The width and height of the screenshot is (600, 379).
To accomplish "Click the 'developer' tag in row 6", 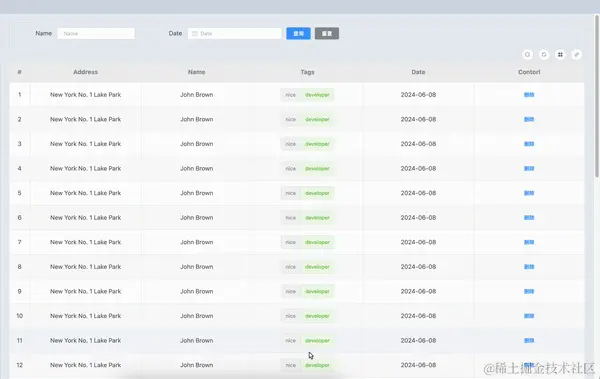I will (x=317, y=218).
